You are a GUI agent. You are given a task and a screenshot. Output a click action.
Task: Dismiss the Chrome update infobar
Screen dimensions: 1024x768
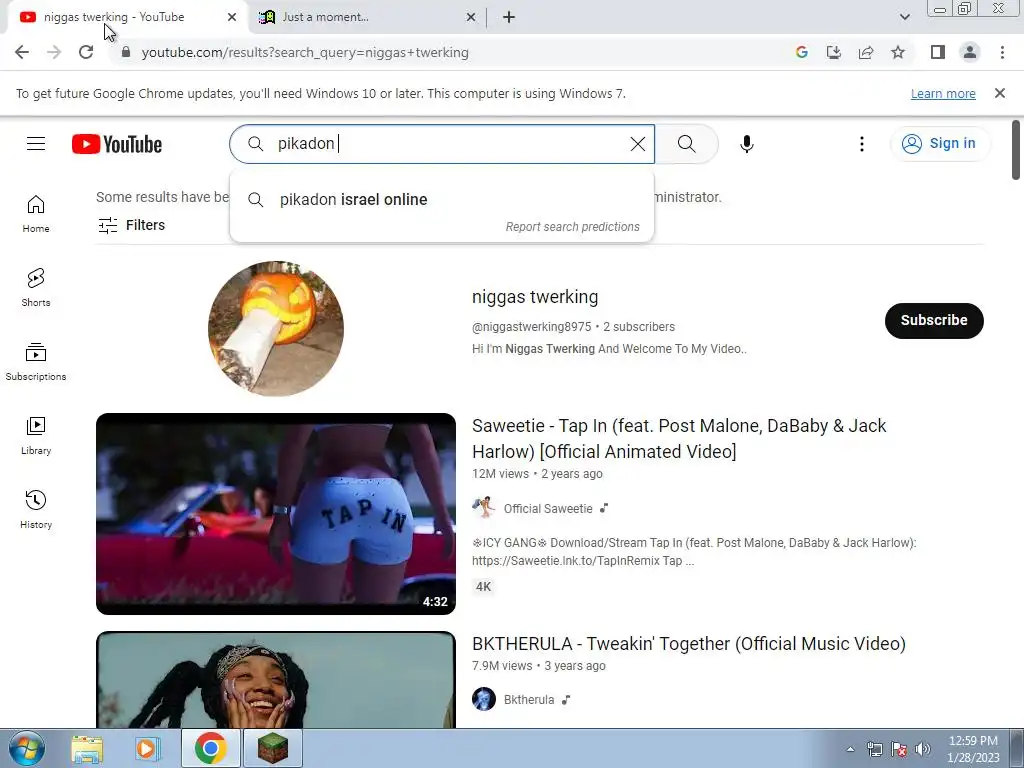[x=999, y=93]
